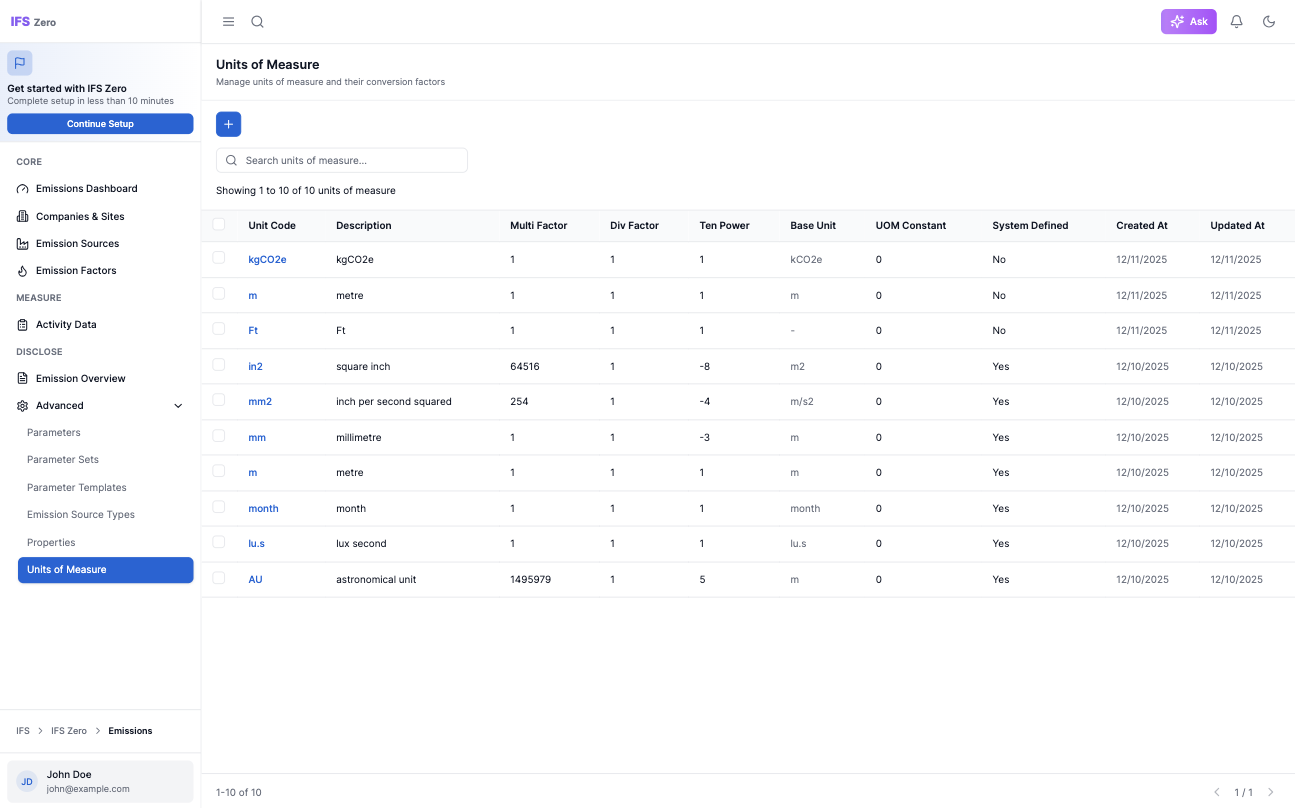Click the plus icon to add unit

[228, 124]
